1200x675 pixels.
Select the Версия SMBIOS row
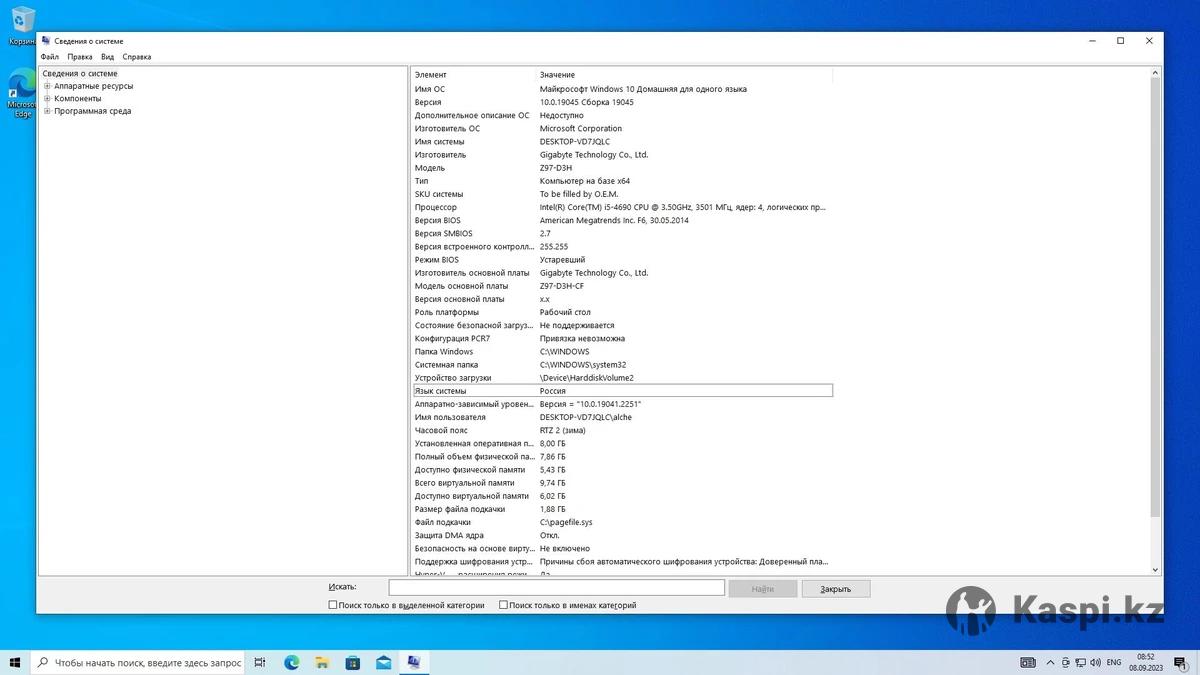622,233
